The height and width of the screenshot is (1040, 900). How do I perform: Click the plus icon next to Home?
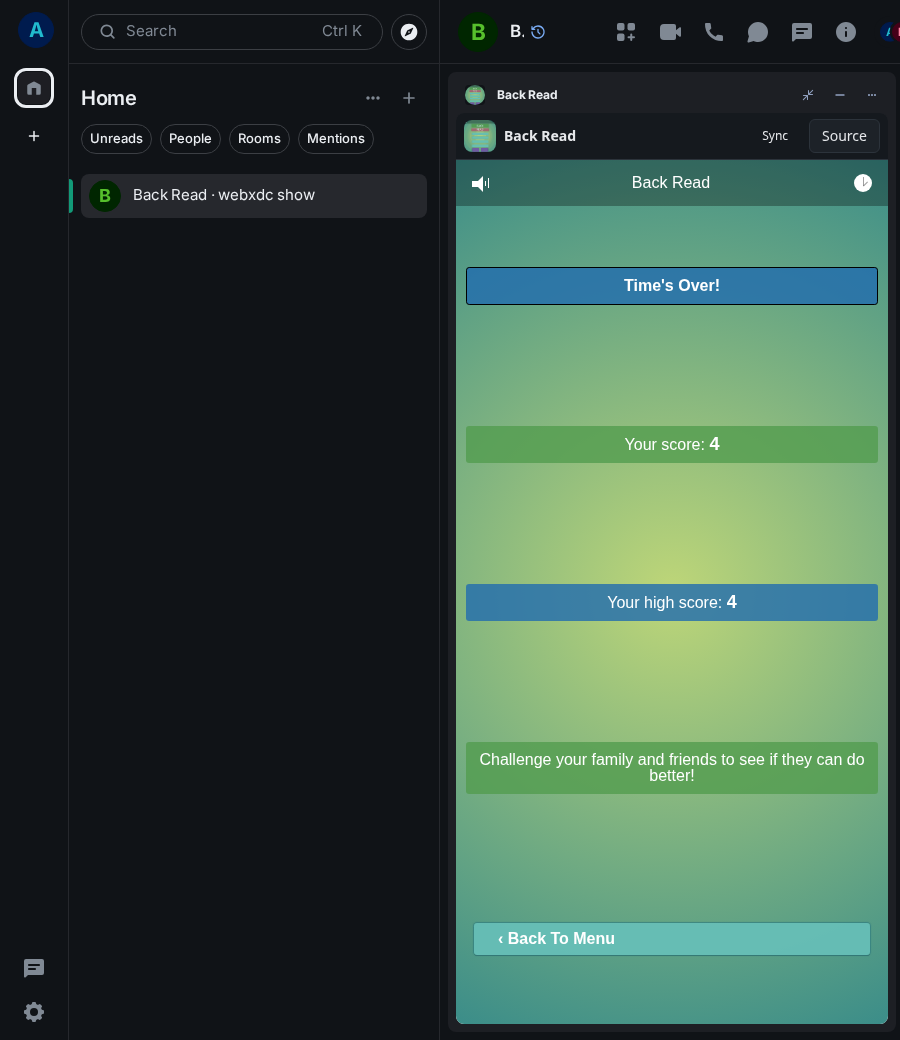409,98
